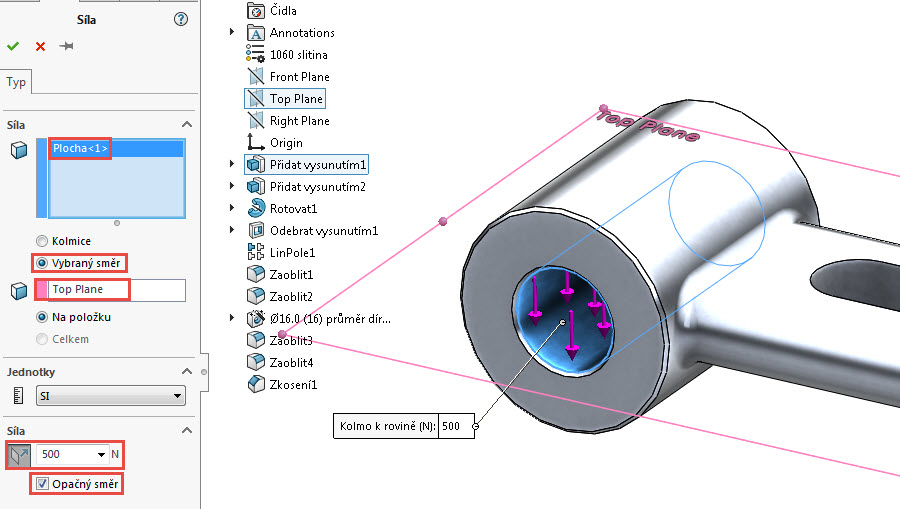
Task: Open the SI units dropdown
Action: pos(110,396)
